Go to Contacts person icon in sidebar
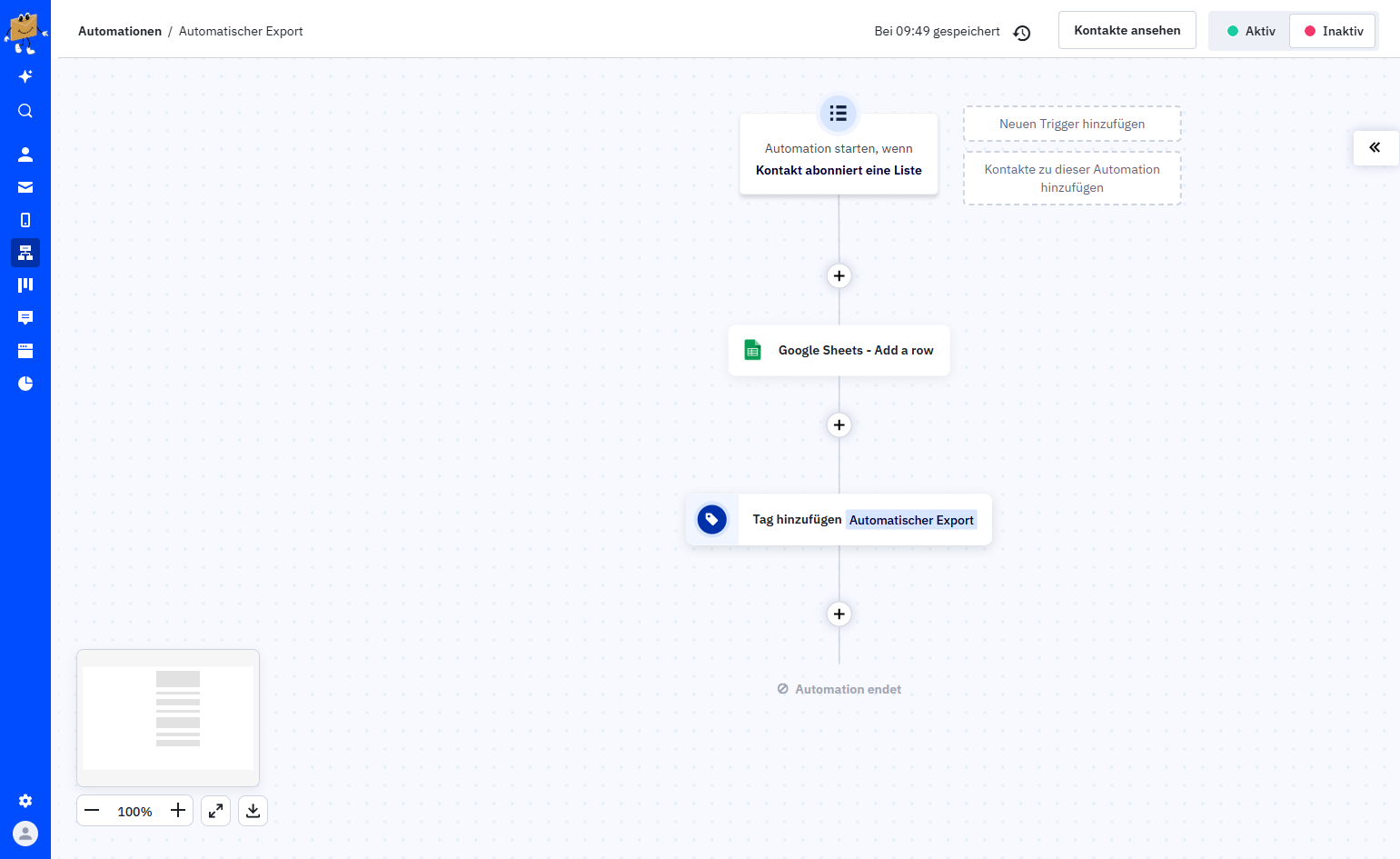The width and height of the screenshot is (1400, 859). click(25, 155)
